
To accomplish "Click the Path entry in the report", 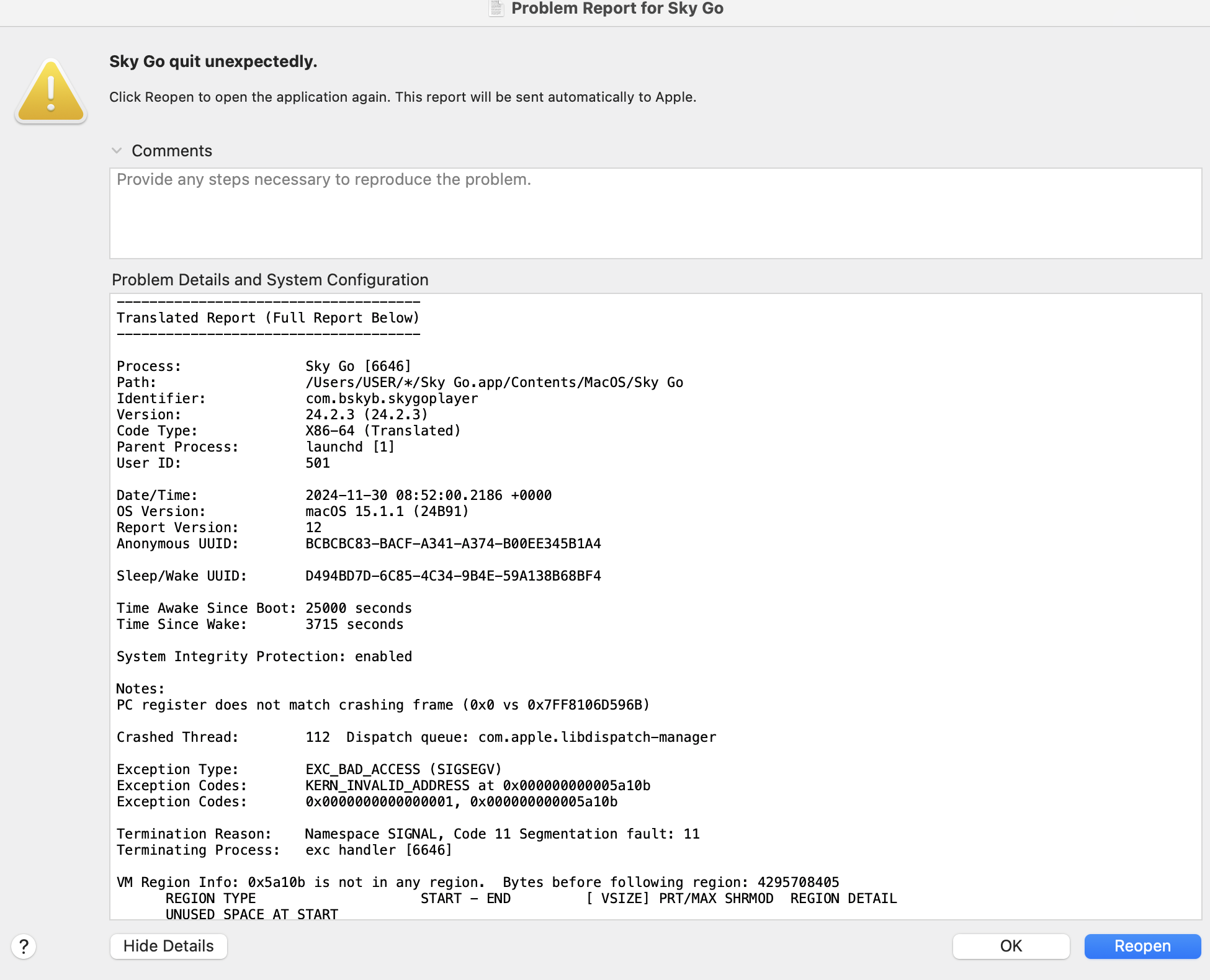I will click(x=400, y=382).
